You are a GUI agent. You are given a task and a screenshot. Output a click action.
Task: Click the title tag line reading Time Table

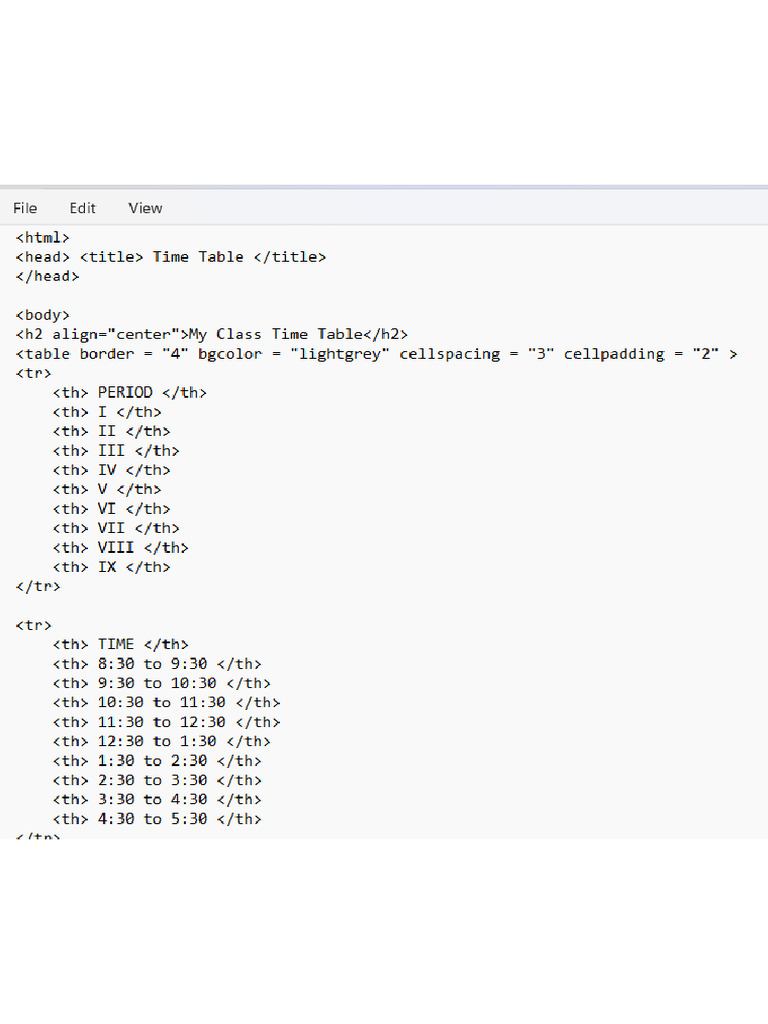pos(170,257)
